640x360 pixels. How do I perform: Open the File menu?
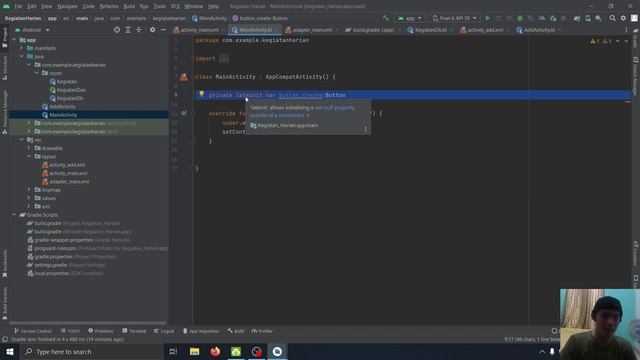tap(18, 7)
